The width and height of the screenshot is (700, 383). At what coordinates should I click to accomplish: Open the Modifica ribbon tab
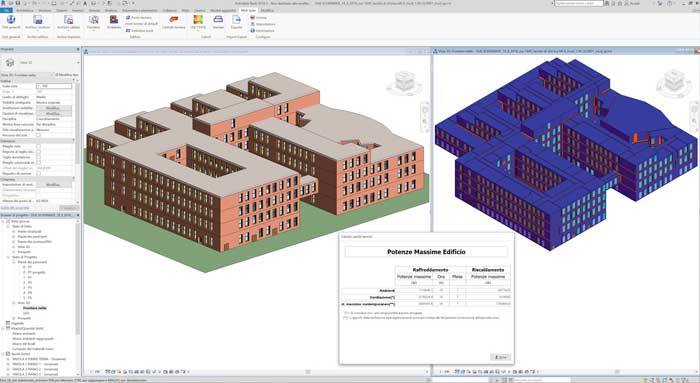point(267,10)
